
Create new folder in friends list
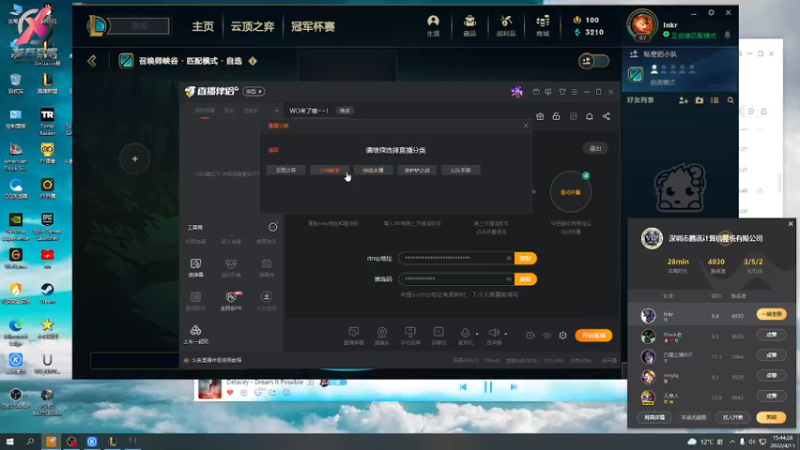[x=699, y=101]
